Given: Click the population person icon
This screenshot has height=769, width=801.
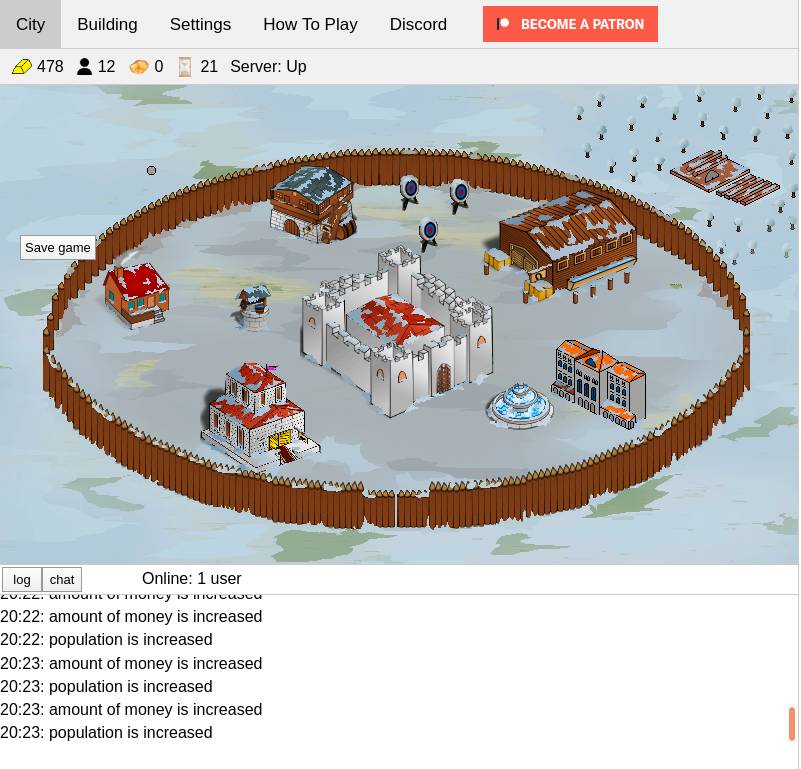Looking at the screenshot, I should 84,66.
